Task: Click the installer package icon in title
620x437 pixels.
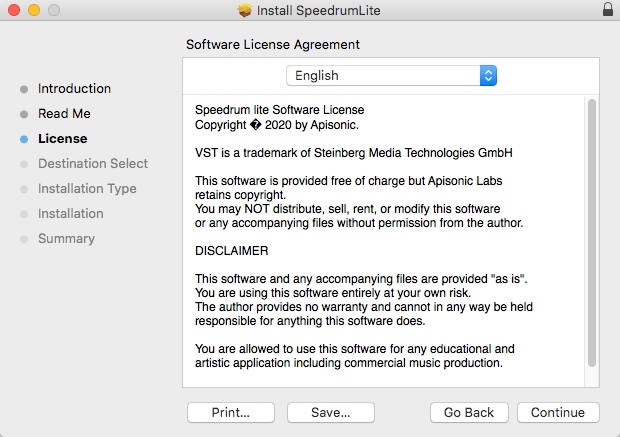Action: click(245, 10)
